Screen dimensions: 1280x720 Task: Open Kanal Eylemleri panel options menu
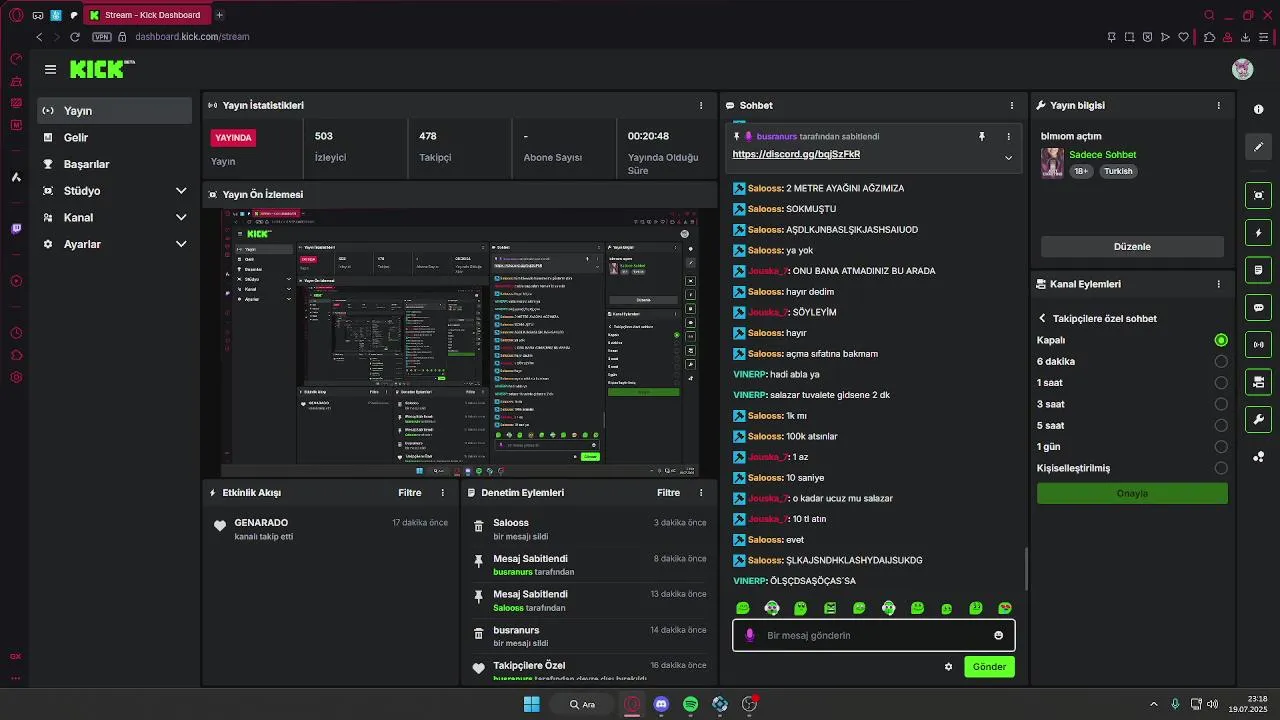(x=1218, y=284)
